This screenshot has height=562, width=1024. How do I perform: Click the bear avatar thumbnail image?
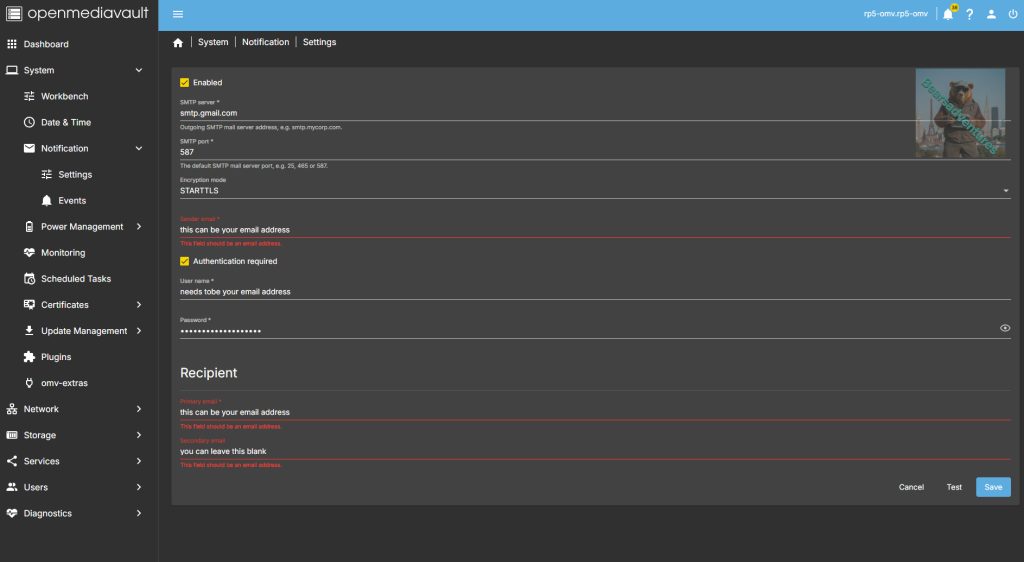[x=945, y=113]
